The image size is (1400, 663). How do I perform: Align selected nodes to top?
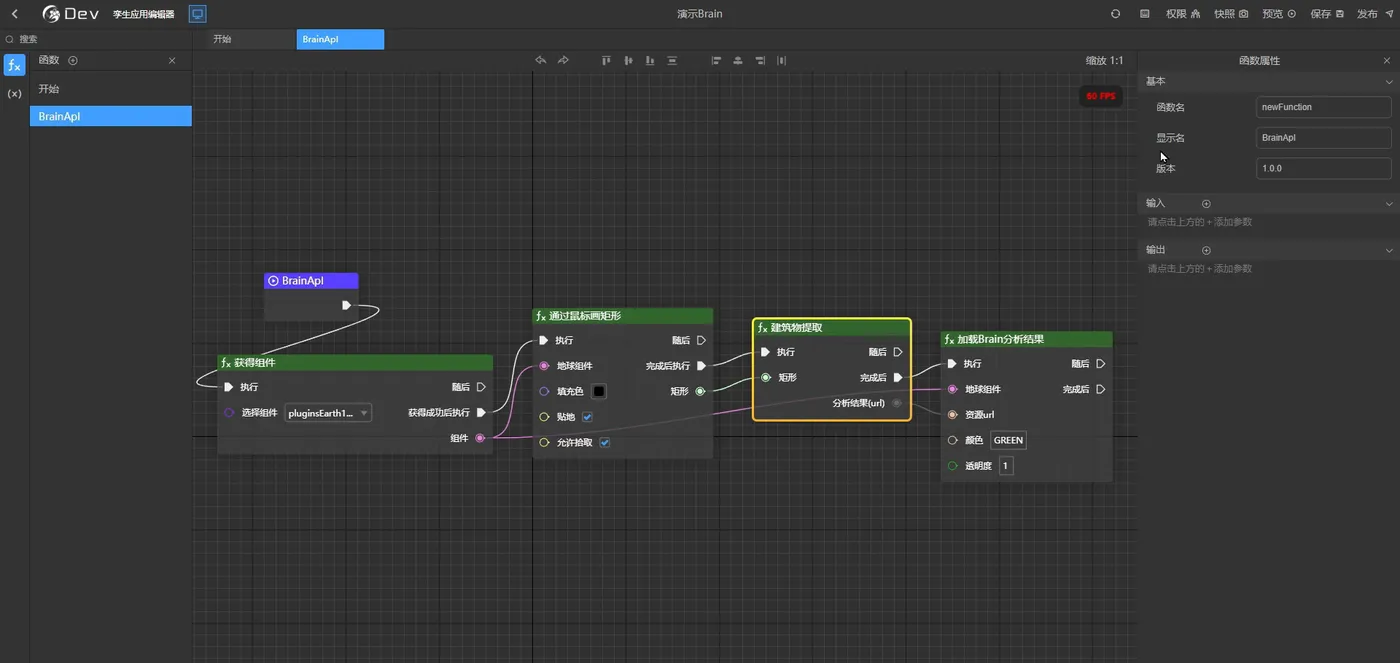click(606, 61)
